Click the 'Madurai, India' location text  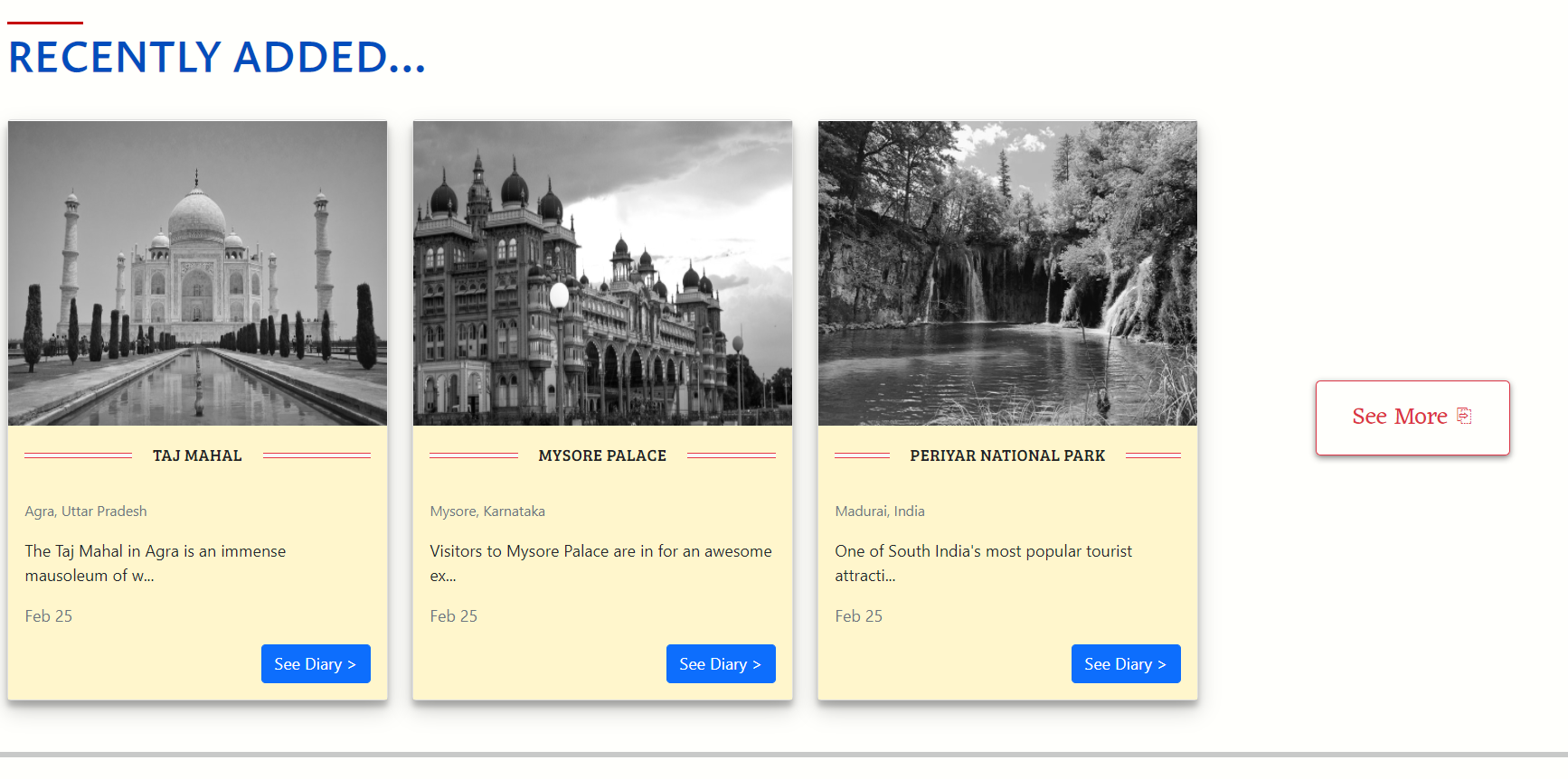pos(880,512)
